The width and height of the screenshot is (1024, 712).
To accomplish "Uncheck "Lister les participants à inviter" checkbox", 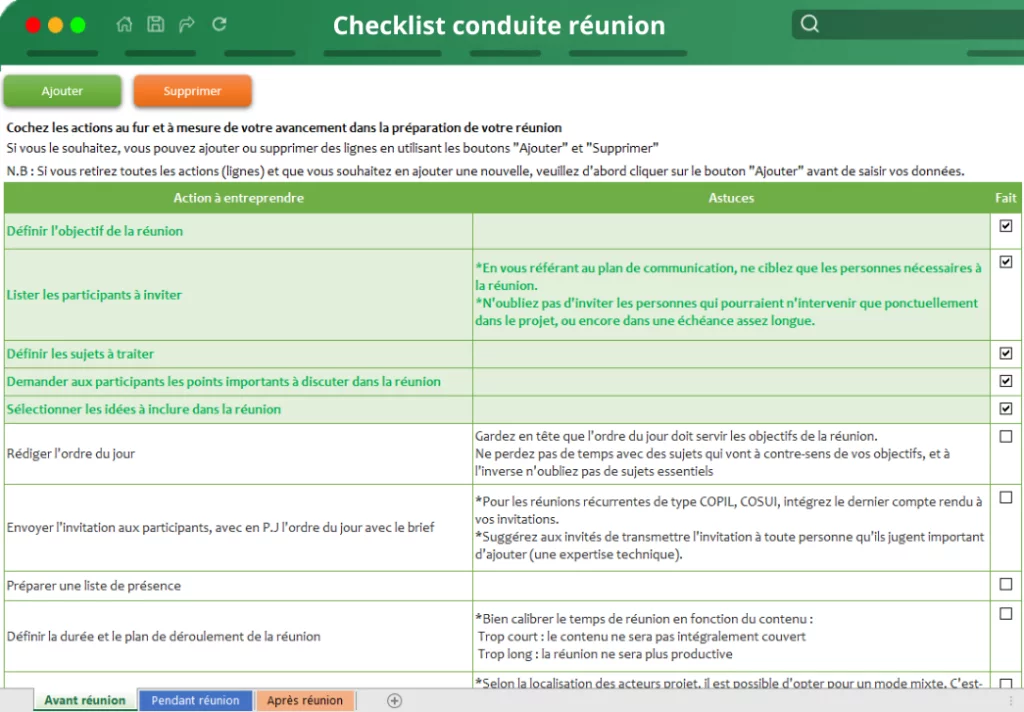I will coord(1006,262).
